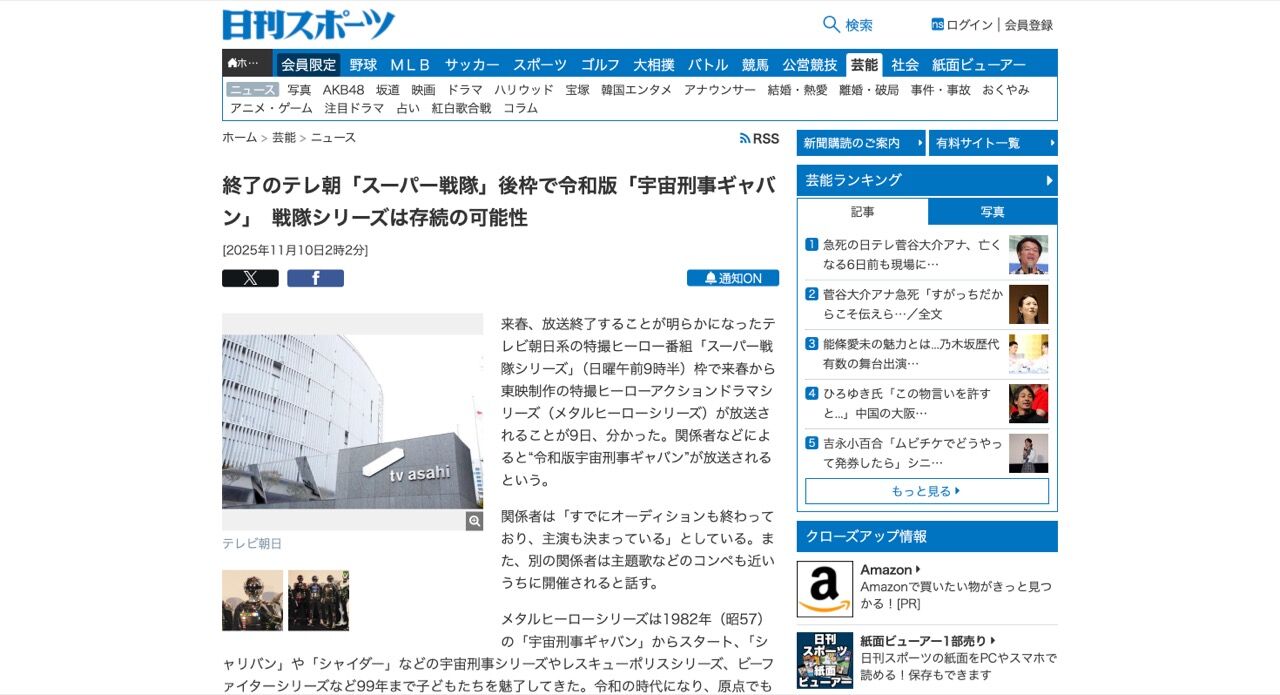
Task: Click the Amazon logo icon
Action: pos(825,589)
